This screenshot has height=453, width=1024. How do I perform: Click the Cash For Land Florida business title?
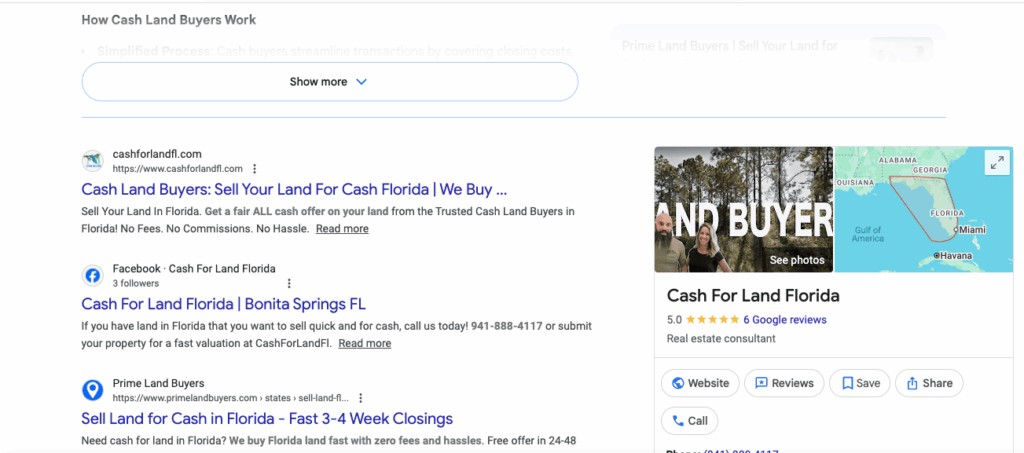(753, 296)
